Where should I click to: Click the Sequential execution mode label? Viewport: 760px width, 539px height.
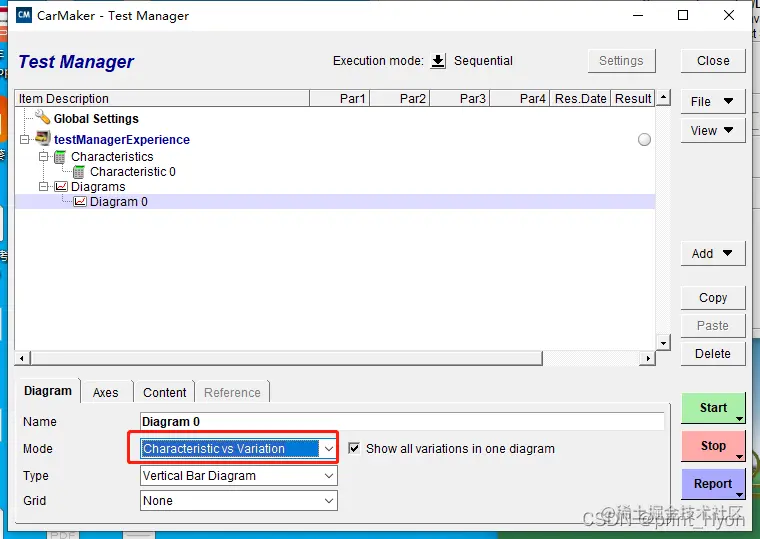click(483, 61)
